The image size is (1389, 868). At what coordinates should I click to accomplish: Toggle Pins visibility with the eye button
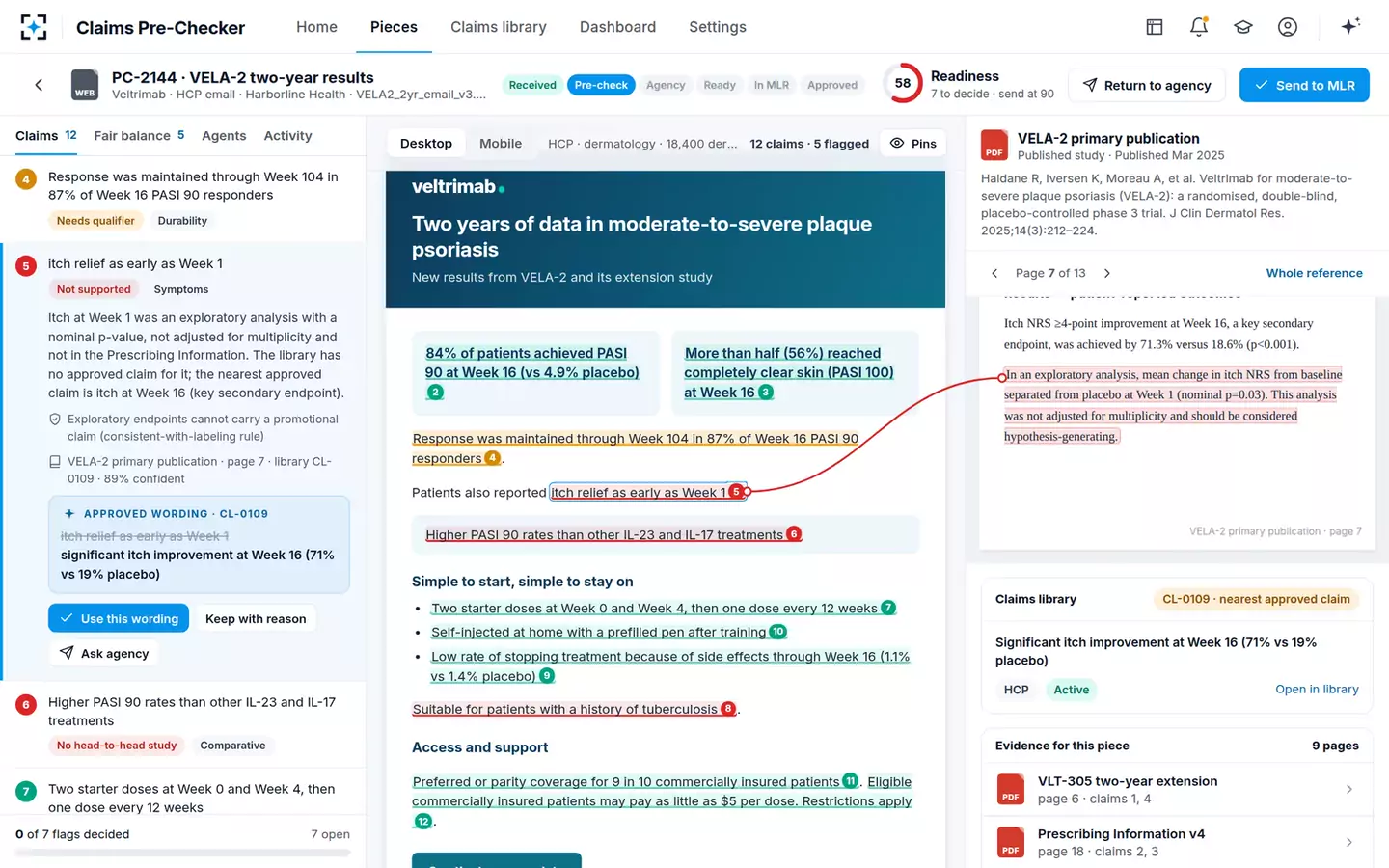pos(912,144)
